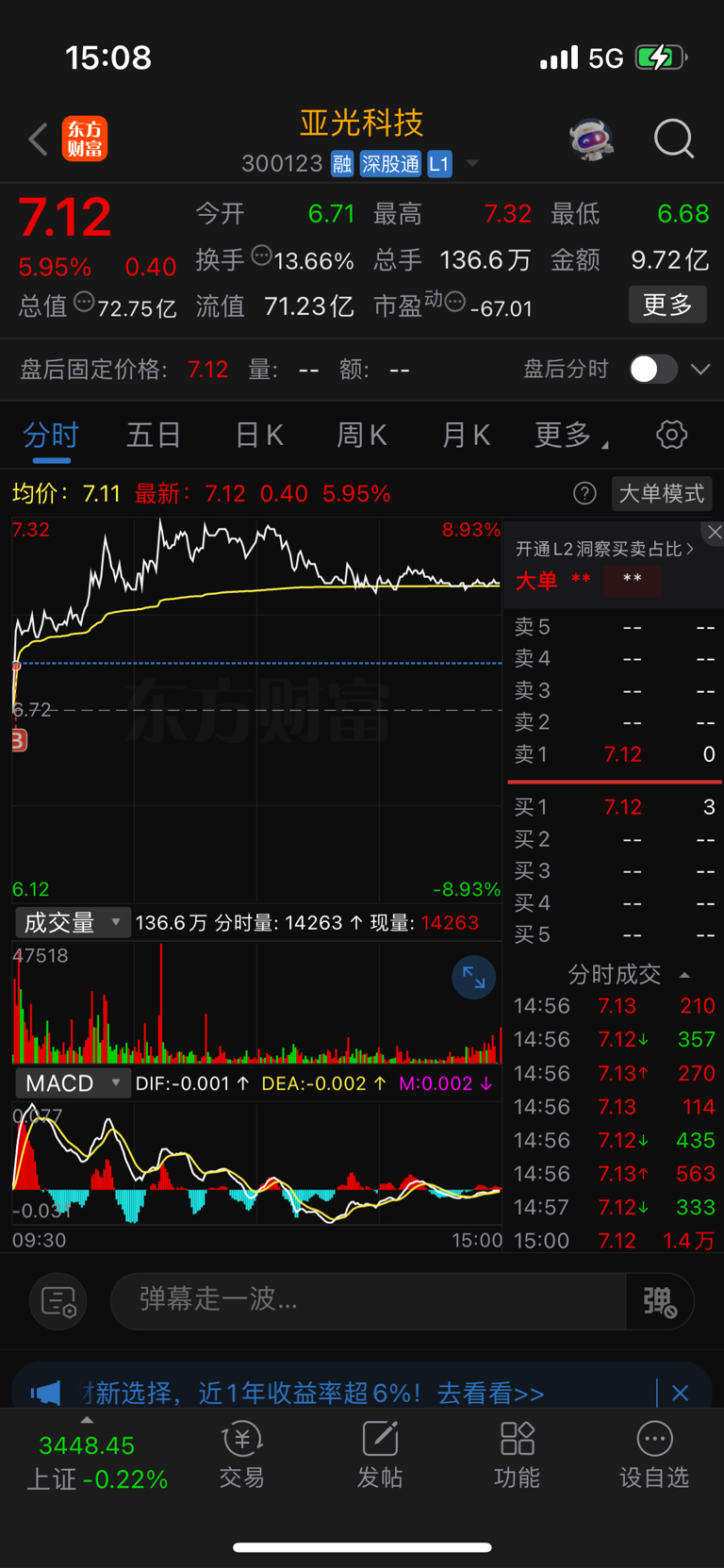Open the 更多 chart period menu
Screen dimensions: 724x1568
click(x=570, y=436)
